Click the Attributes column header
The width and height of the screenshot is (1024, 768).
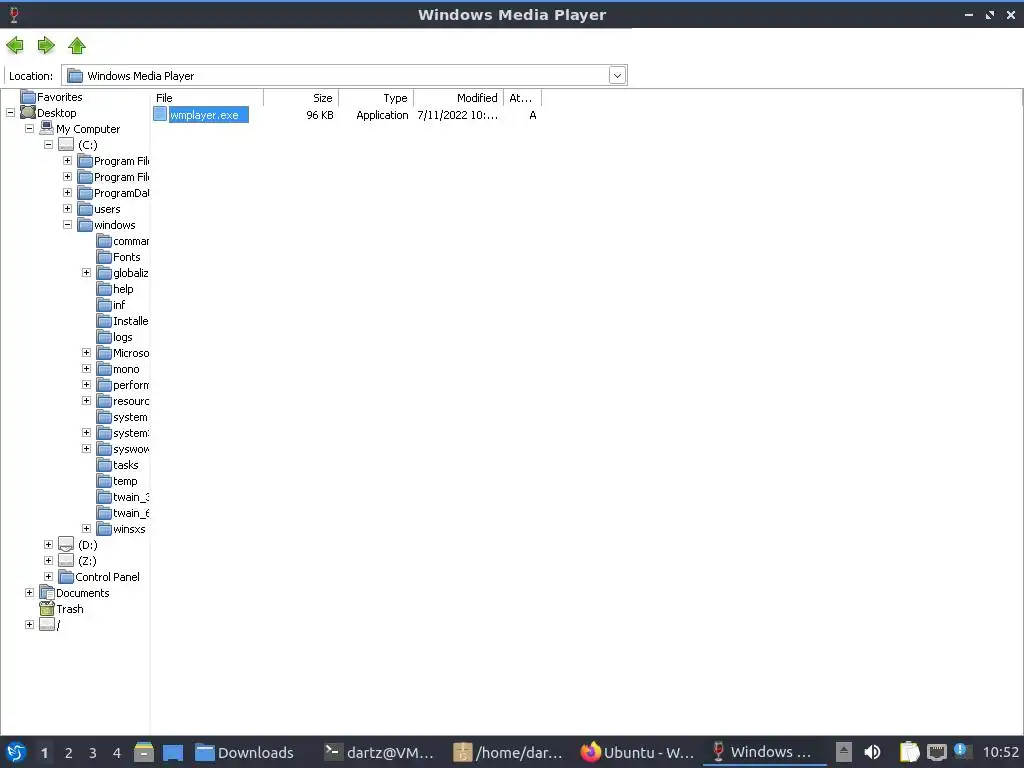[522, 98]
